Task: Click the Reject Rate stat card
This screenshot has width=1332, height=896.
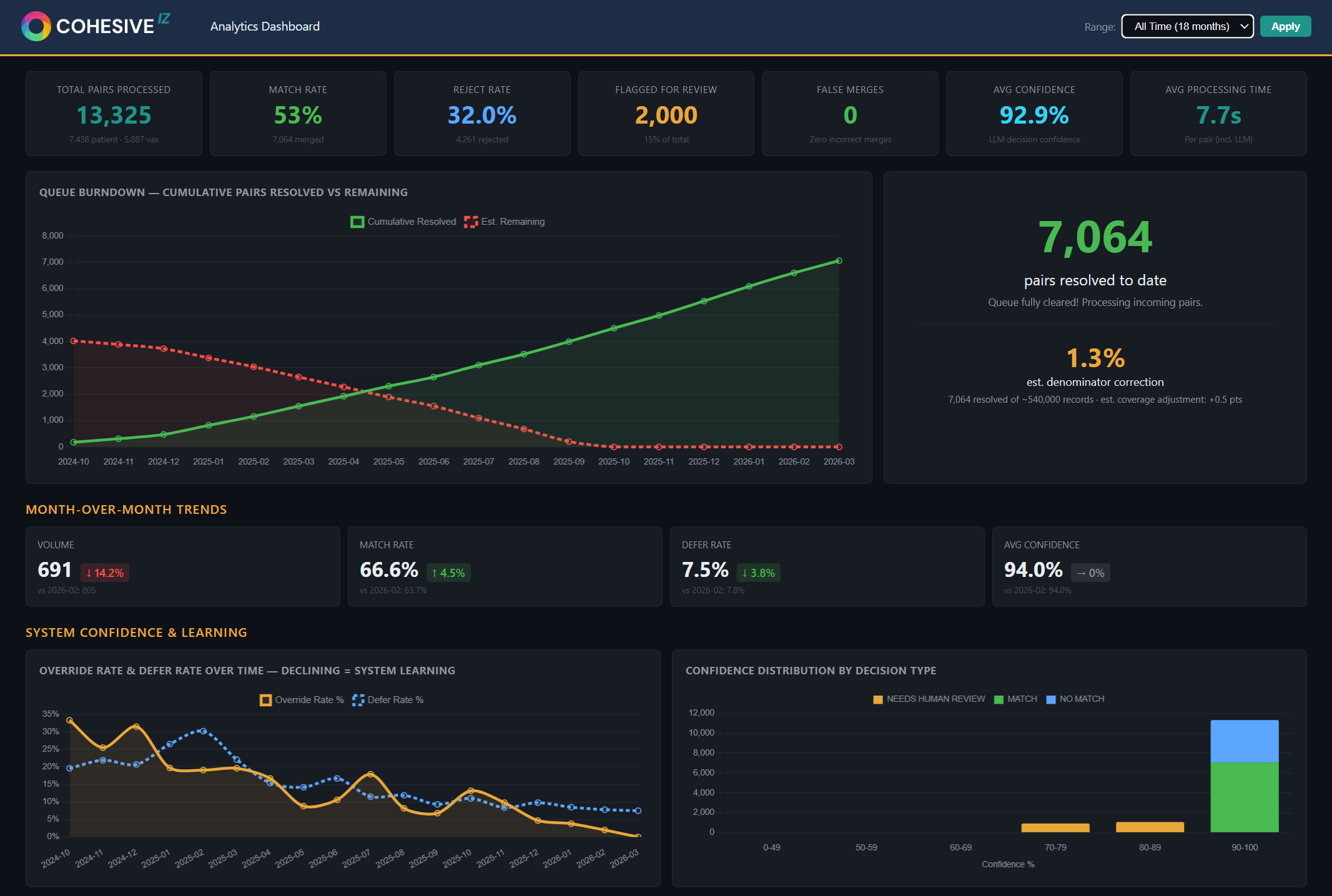Action: click(481, 114)
